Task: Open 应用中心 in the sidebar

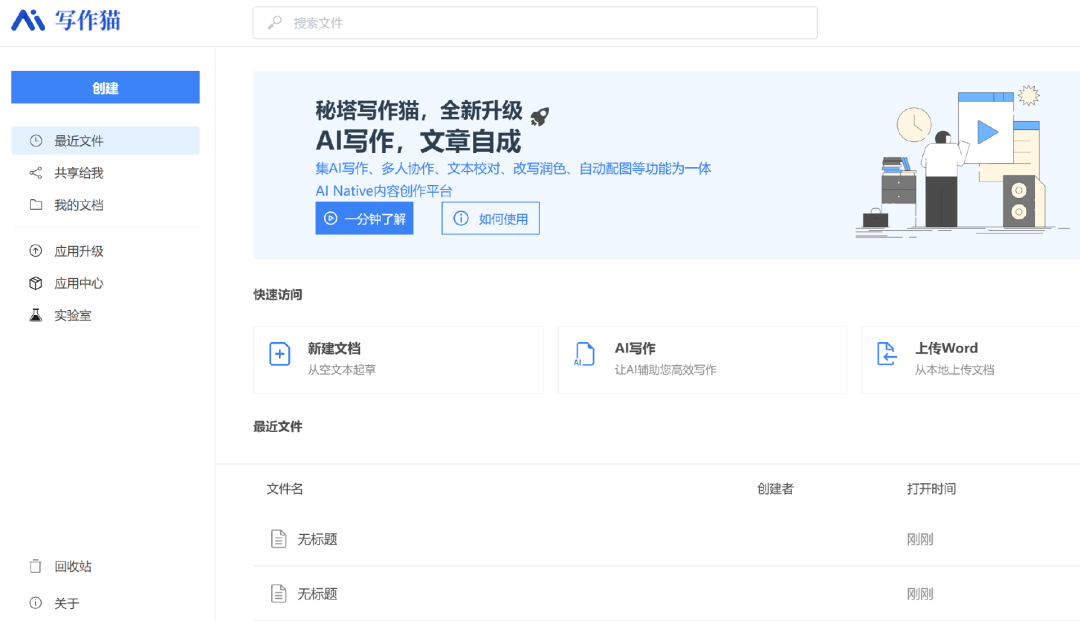Action: coord(105,283)
